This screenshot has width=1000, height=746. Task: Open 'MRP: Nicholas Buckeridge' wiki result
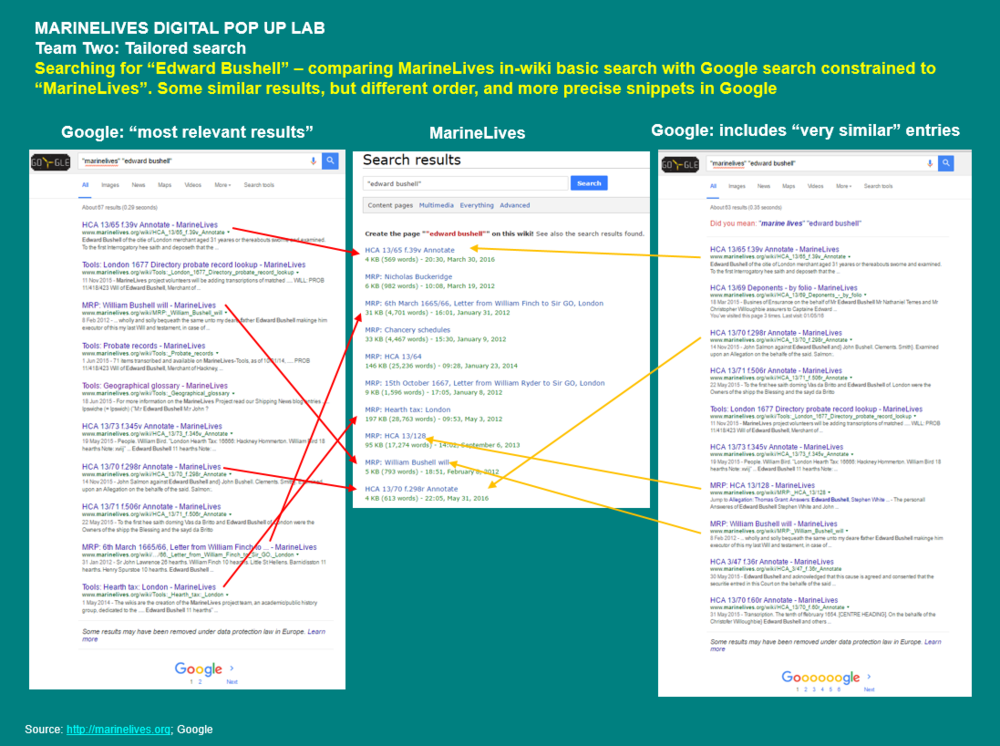pyautogui.click(x=408, y=276)
